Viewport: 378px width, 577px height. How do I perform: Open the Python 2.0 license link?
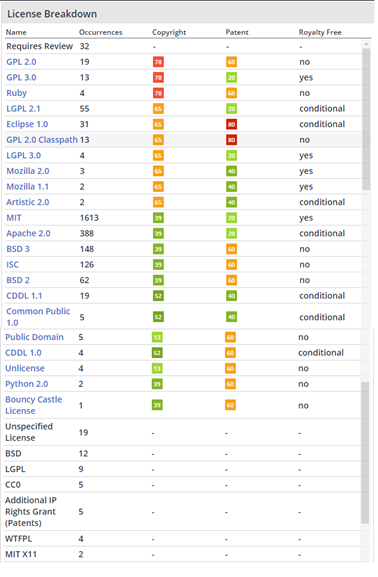tap(27, 384)
